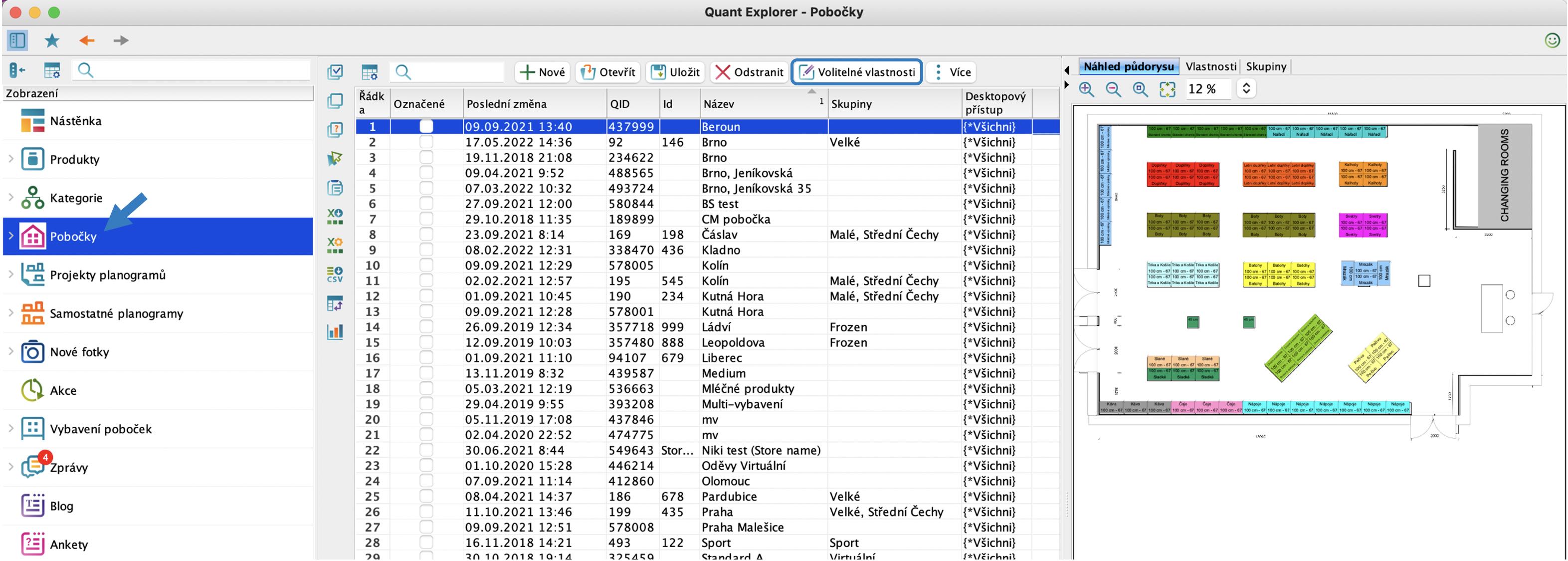This screenshot has width=1568, height=561.
Task: Tick the checkbox for Liberec row
Action: coord(427,357)
